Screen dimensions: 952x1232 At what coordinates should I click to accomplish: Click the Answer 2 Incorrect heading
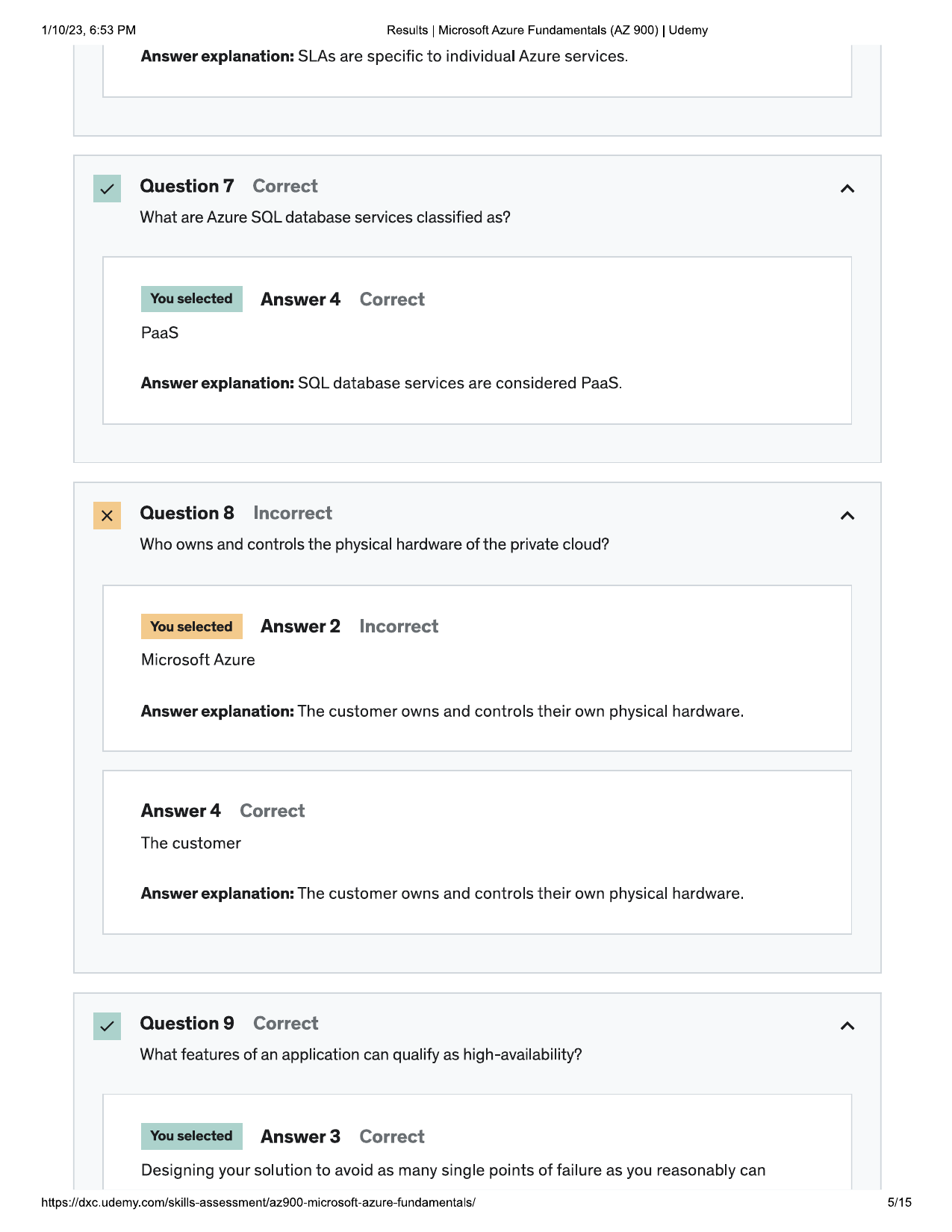349,626
